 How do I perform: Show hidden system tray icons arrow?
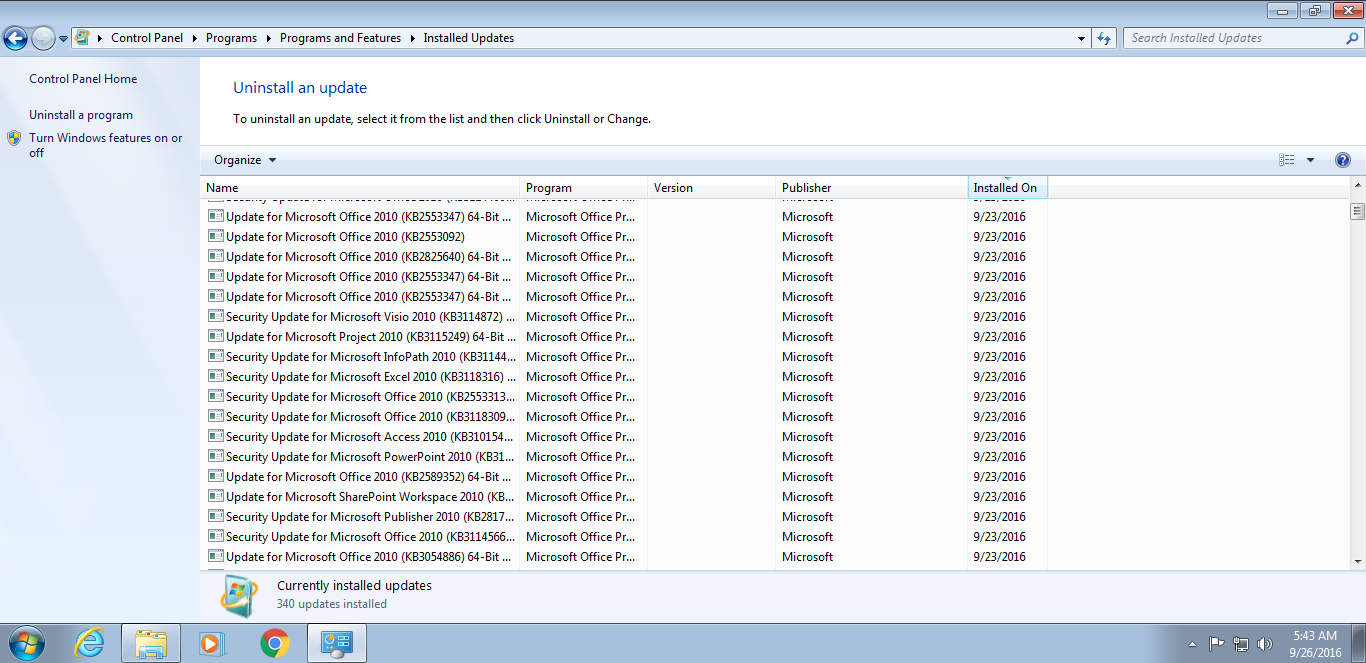pyautogui.click(x=1192, y=644)
